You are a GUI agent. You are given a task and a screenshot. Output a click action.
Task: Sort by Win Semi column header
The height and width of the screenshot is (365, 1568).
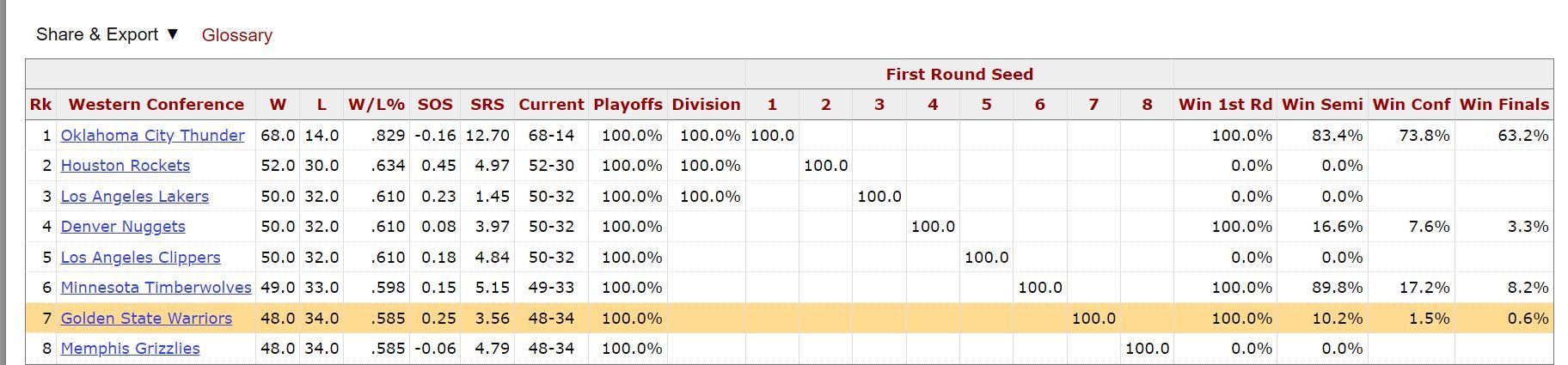click(1322, 105)
